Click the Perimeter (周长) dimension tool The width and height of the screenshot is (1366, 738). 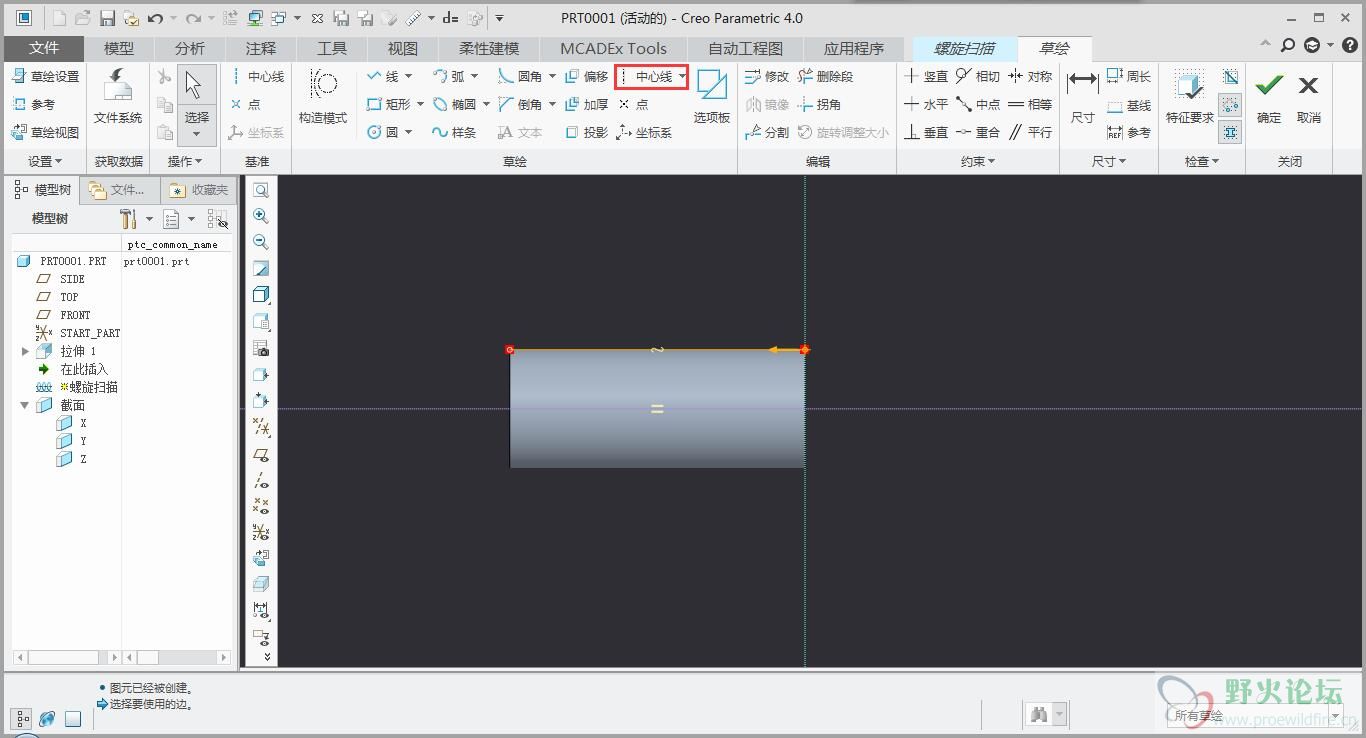tap(1129, 76)
